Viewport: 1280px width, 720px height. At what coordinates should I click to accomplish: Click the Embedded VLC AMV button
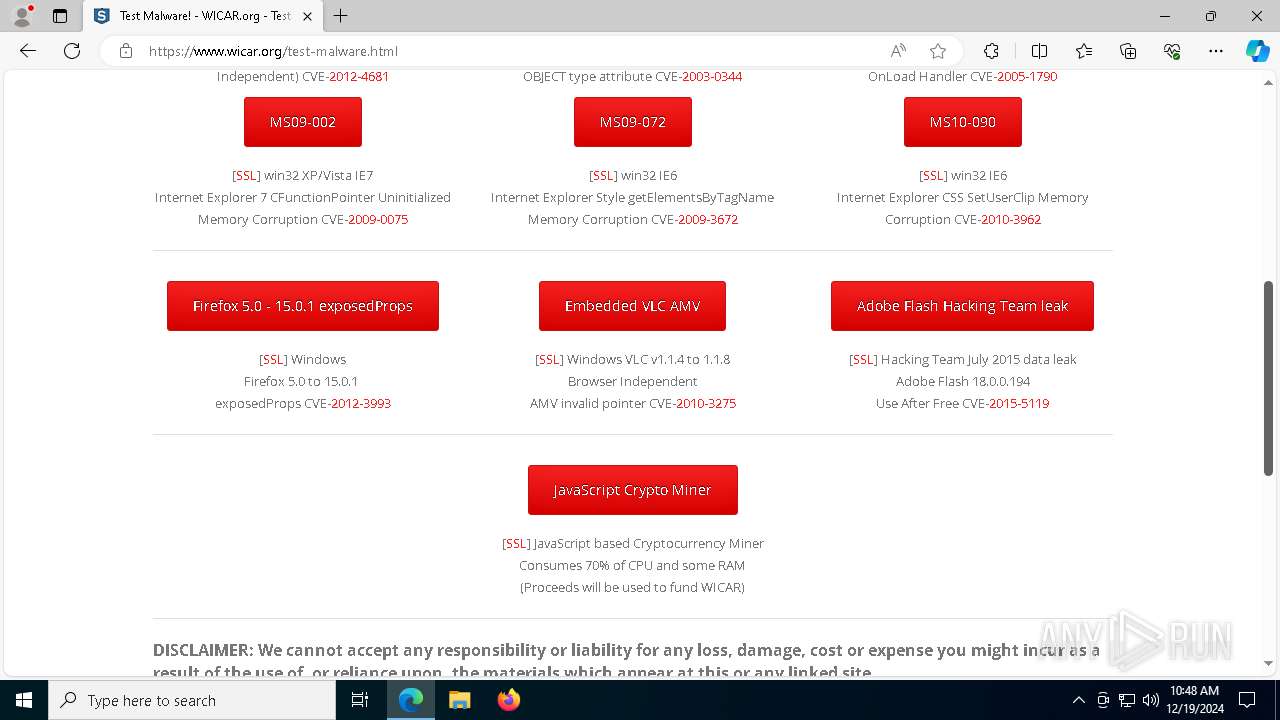pos(632,306)
